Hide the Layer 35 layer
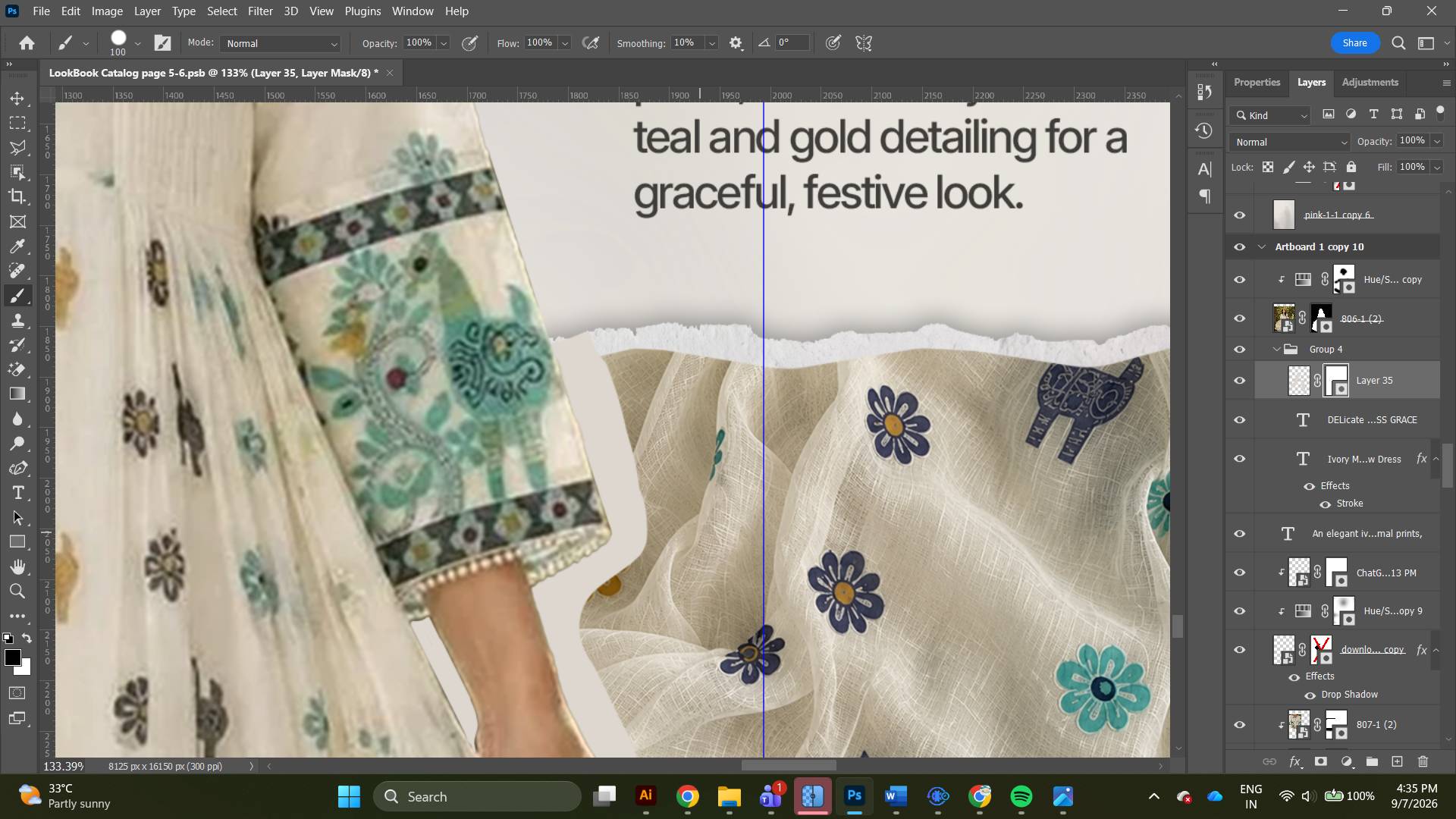Viewport: 1456px width, 819px height. pos(1240,381)
